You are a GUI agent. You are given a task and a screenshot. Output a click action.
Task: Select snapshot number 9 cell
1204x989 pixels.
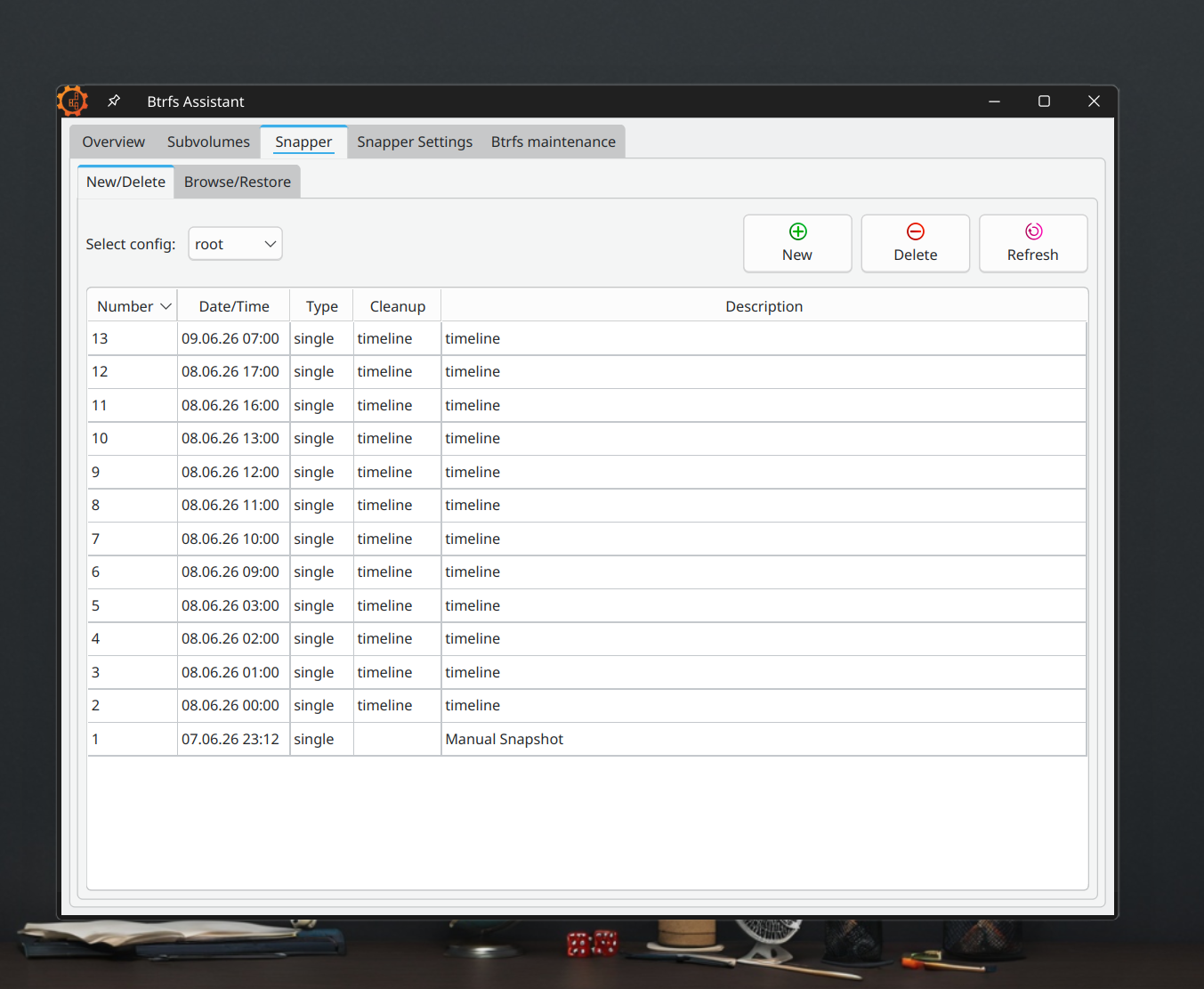[133, 472]
